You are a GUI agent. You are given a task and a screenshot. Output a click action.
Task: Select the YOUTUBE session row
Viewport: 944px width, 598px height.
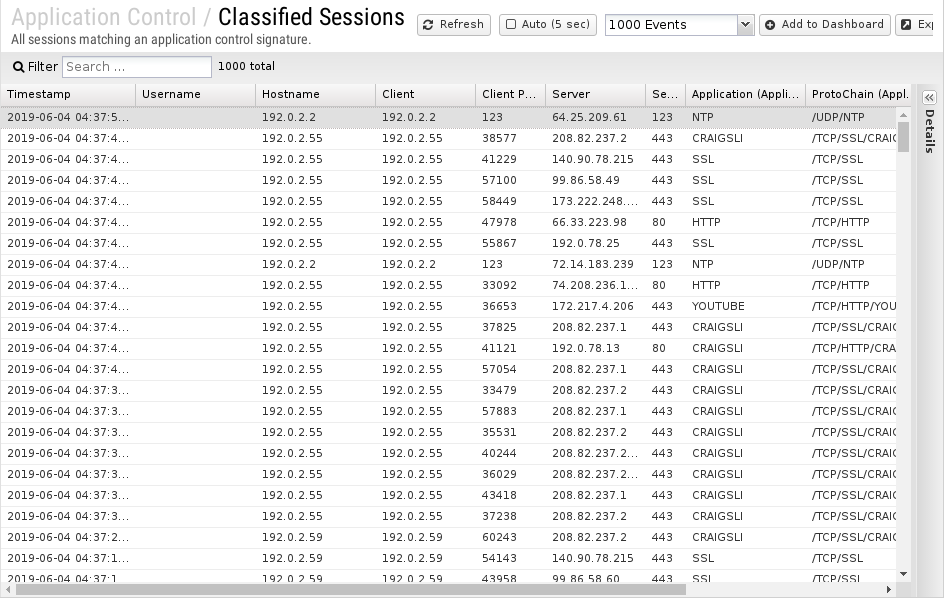pyautogui.click(x=449, y=307)
